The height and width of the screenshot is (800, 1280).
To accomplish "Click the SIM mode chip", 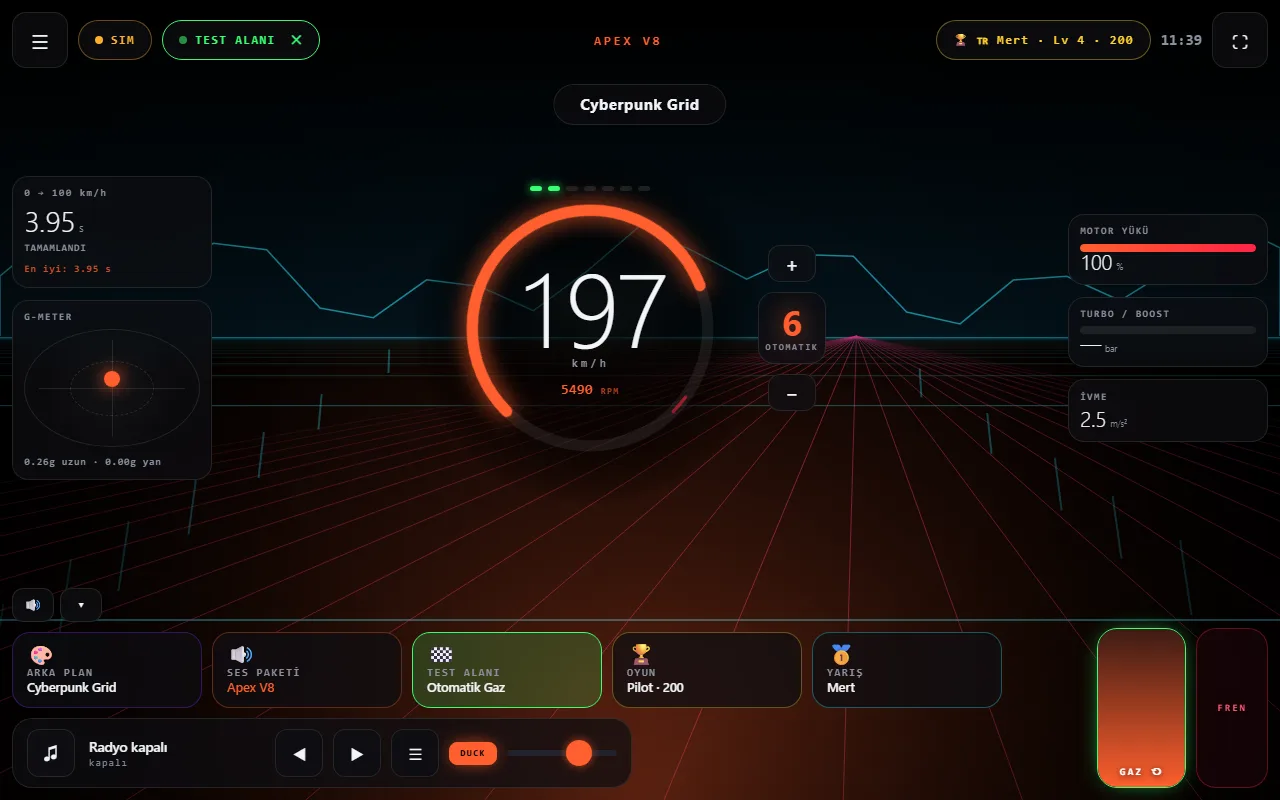I will pyautogui.click(x=115, y=40).
